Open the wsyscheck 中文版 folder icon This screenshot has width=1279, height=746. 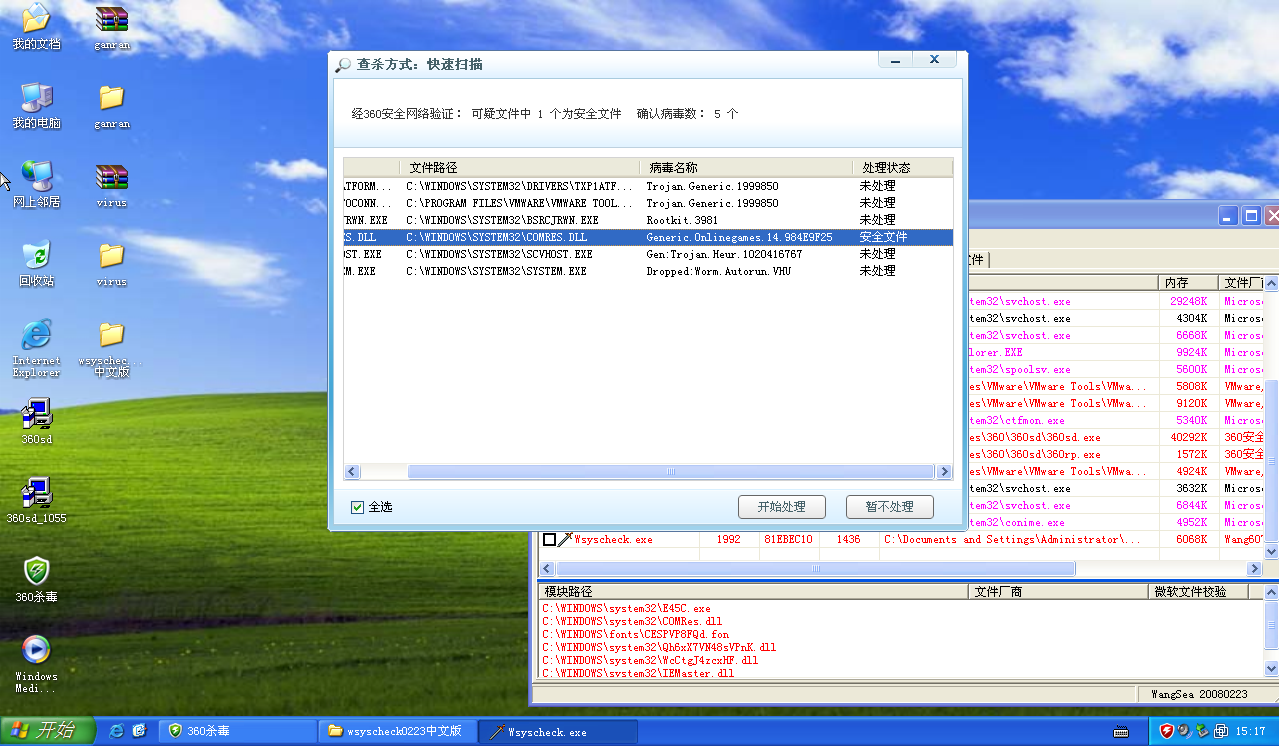point(111,348)
